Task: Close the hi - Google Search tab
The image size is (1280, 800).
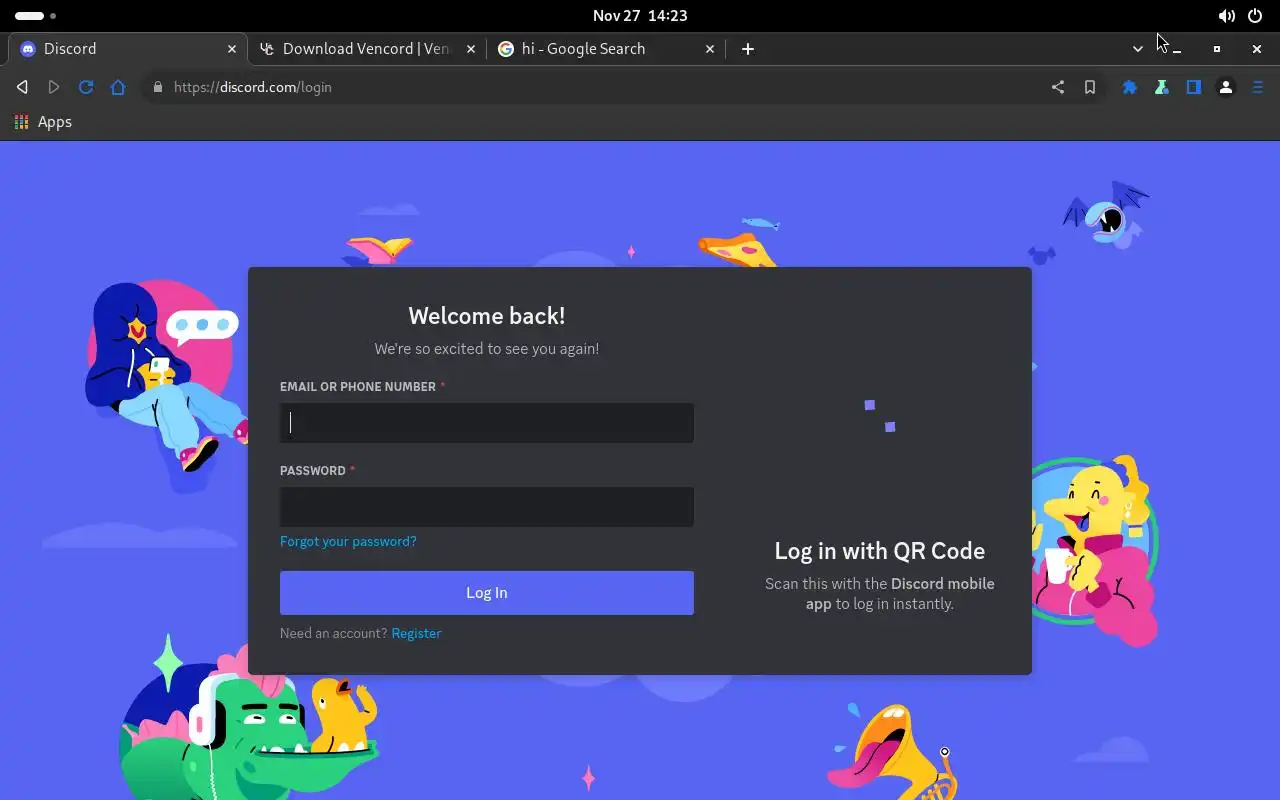Action: (x=710, y=48)
